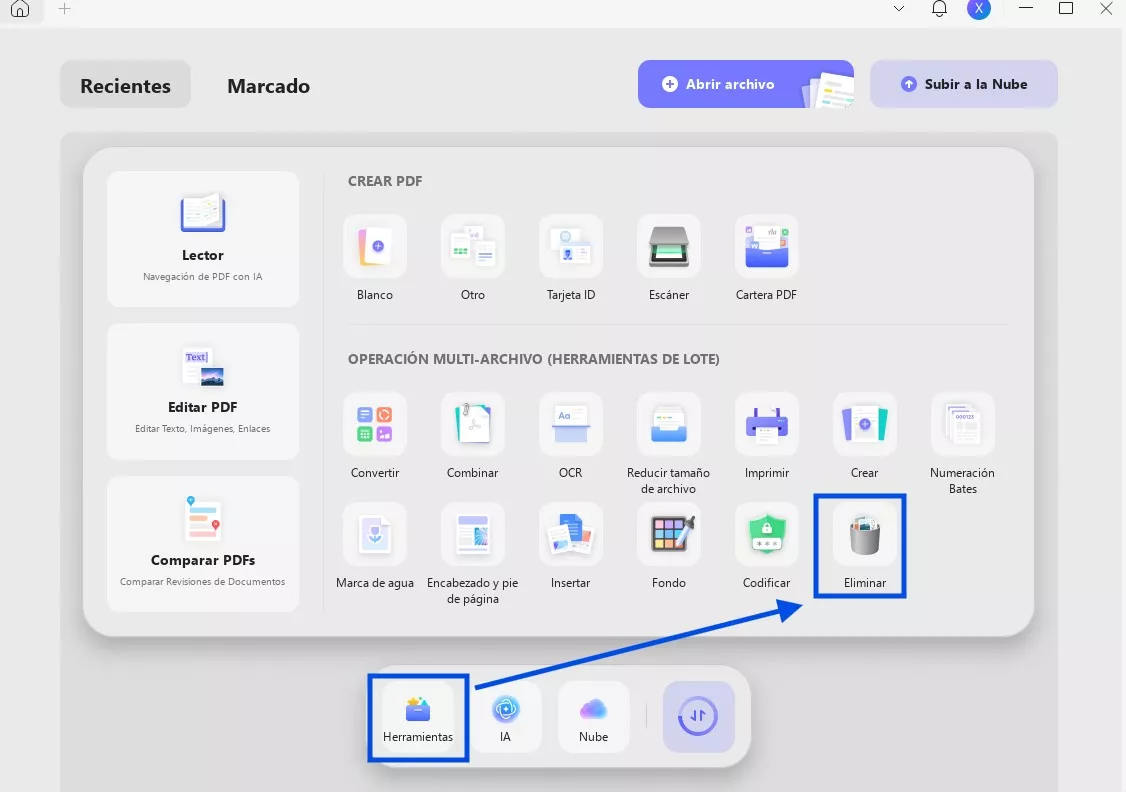Click Abrir archivo button

point(745,84)
